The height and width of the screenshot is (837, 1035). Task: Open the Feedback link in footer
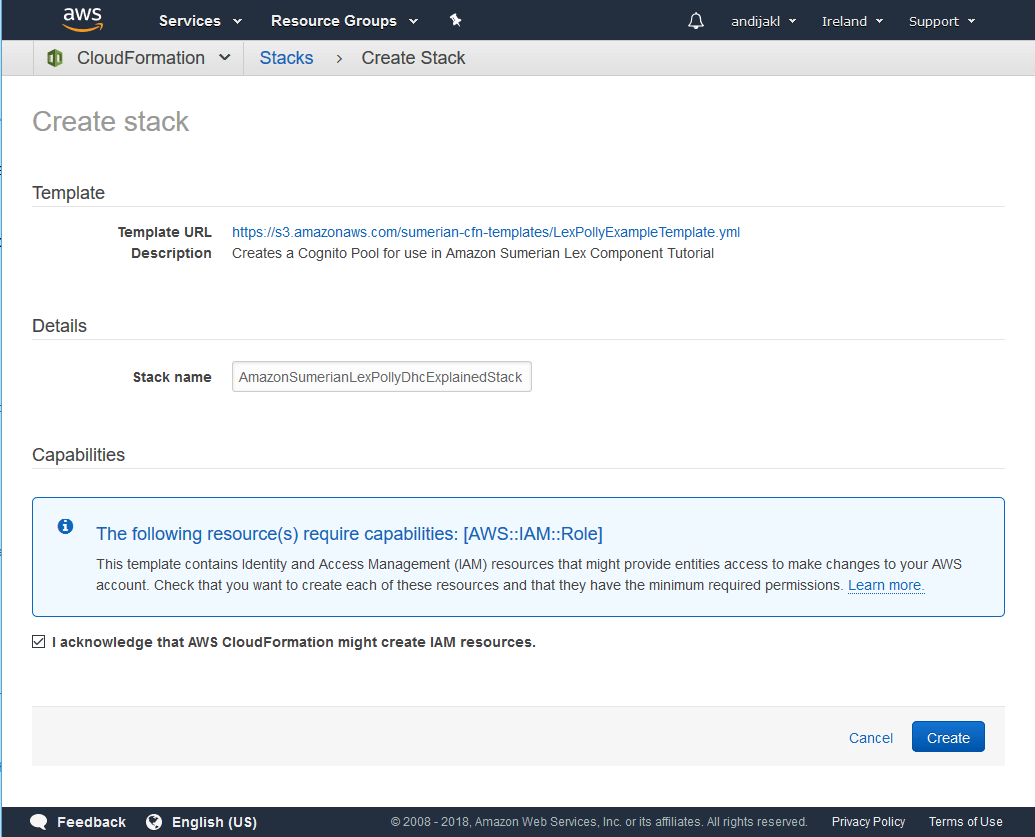click(x=91, y=822)
